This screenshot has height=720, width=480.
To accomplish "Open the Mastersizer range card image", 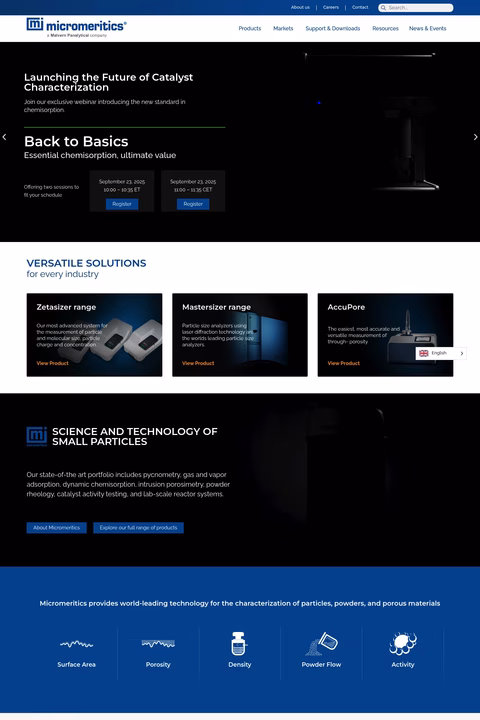I will [240, 335].
